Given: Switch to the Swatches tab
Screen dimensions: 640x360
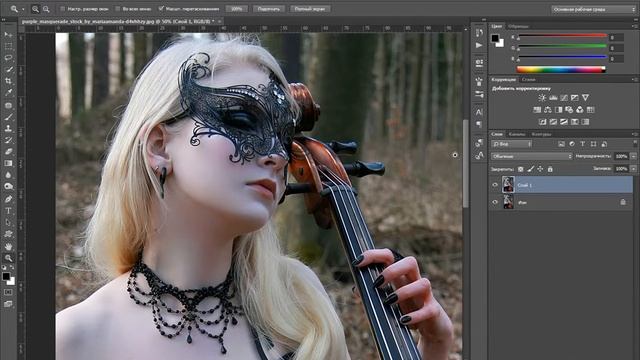Looking at the screenshot, I should [518, 26].
